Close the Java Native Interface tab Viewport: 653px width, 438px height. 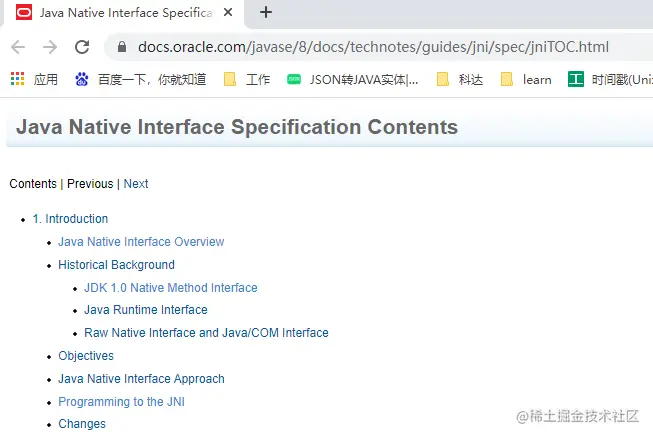pos(228,13)
